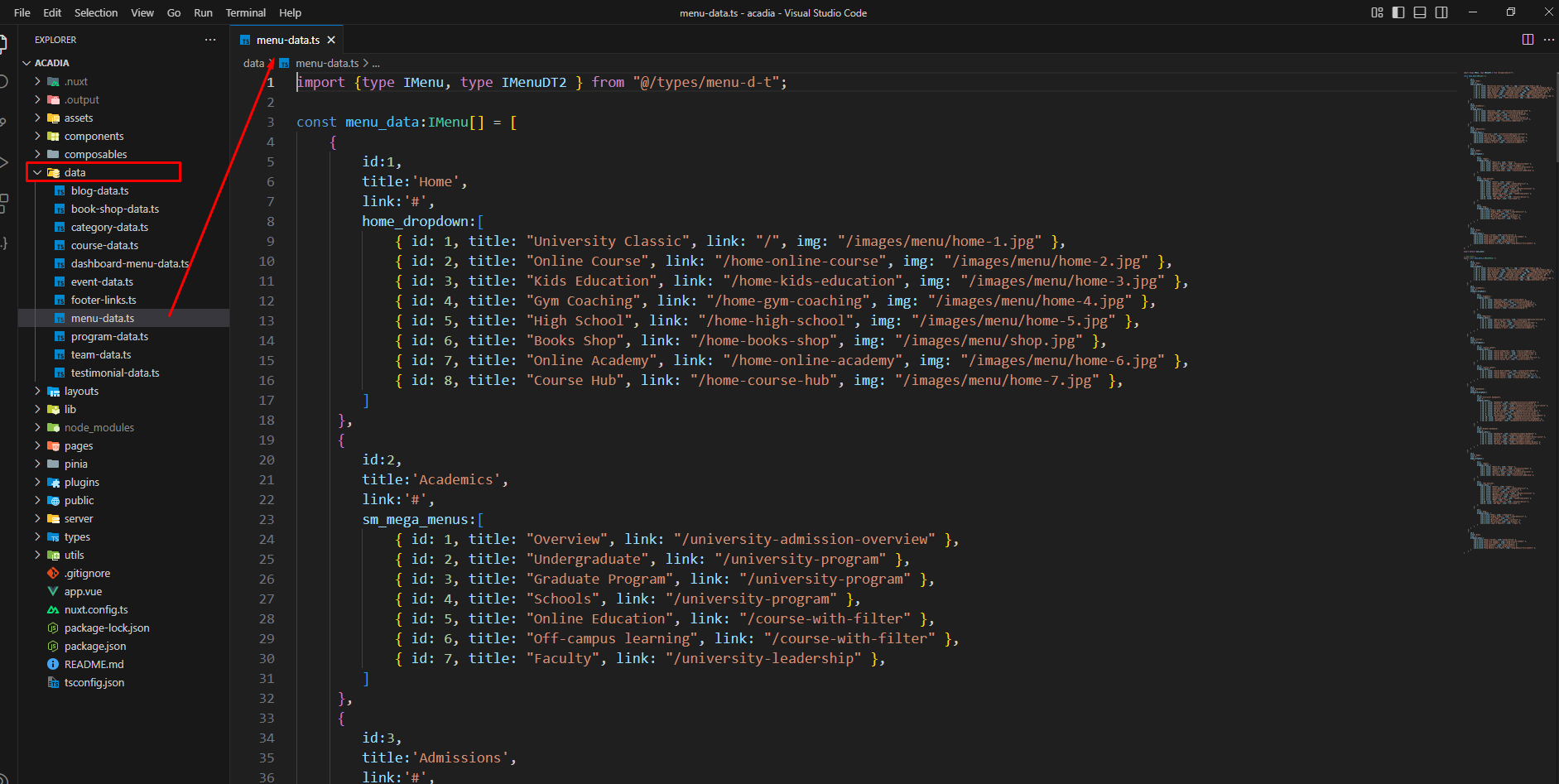Expand the types folder
Screen dimensions: 1559x784
(124, 536)
